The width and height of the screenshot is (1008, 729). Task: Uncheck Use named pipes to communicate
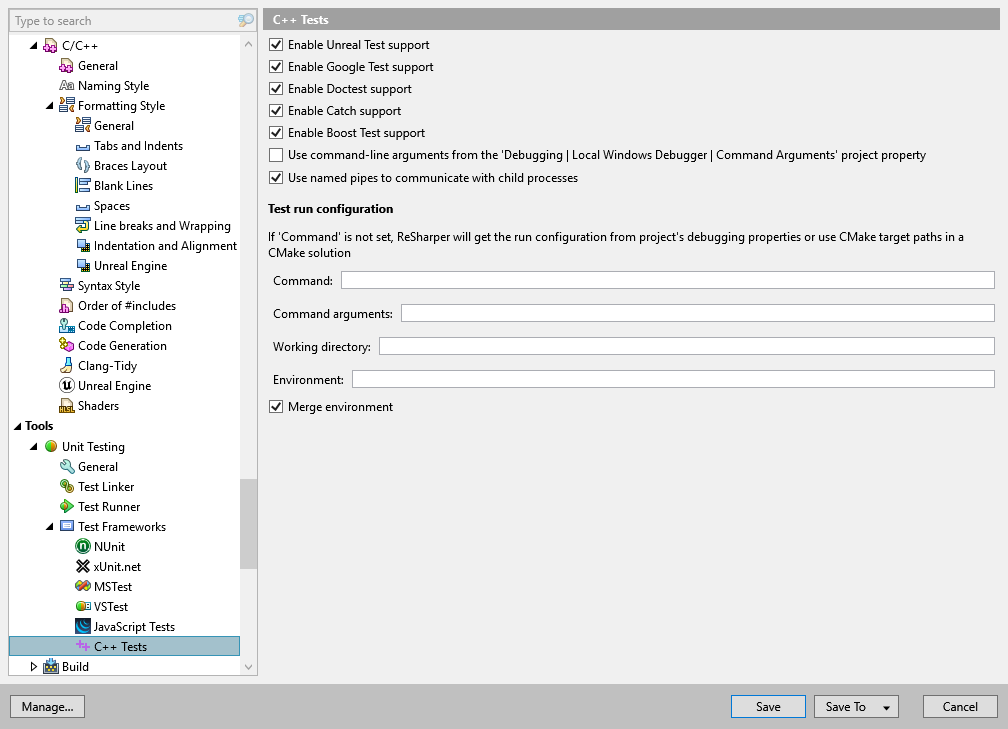pyautogui.click(x=276, y=177)
